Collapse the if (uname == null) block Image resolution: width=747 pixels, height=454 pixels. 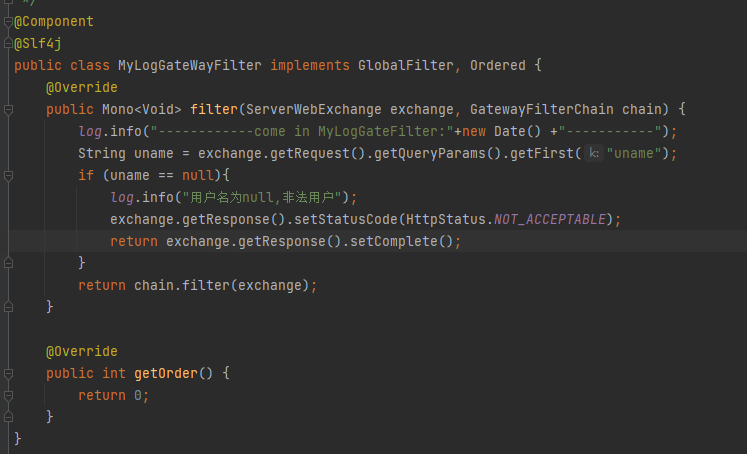click(6, 175)
